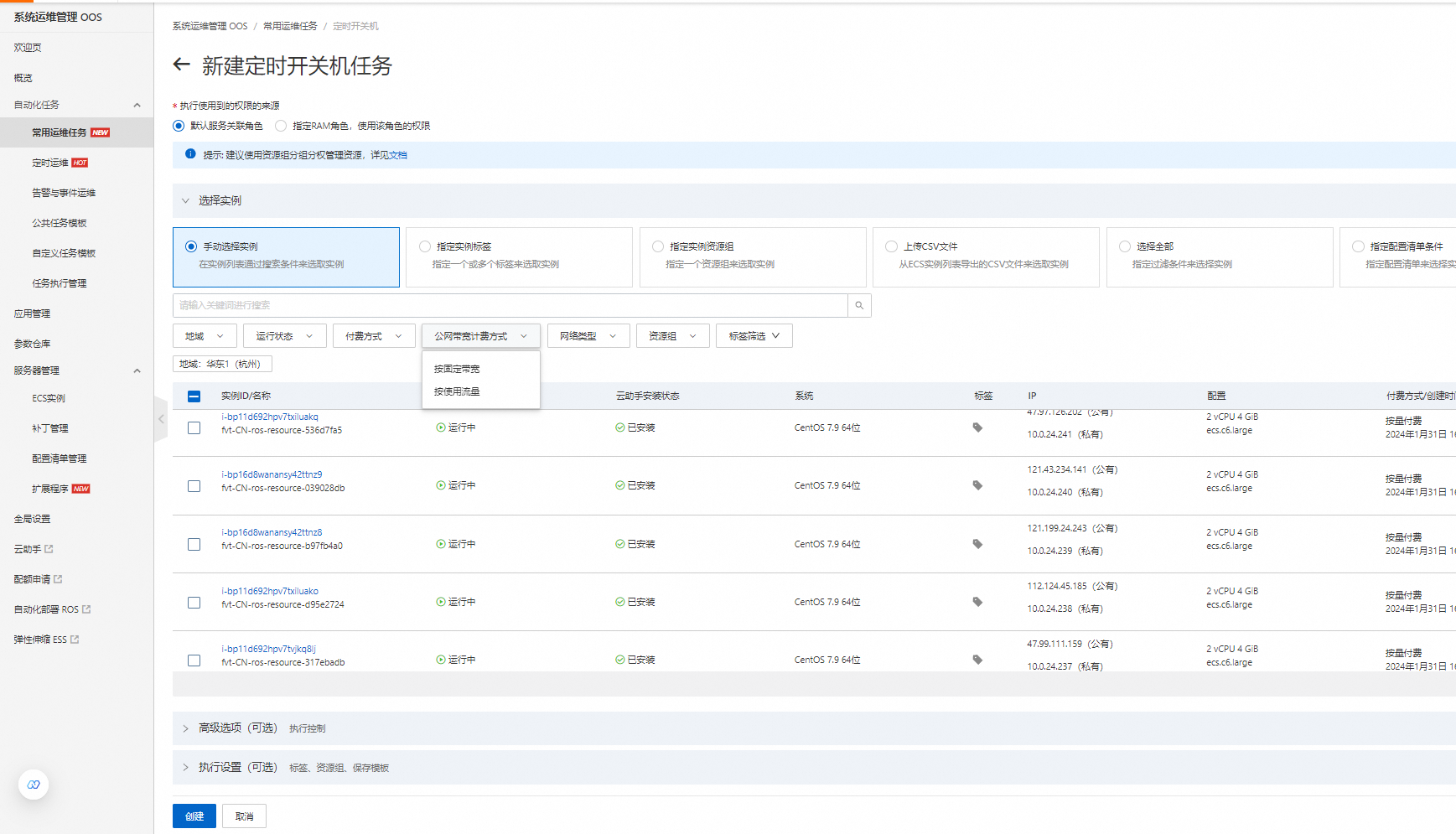Open the 网络类型 filter dropdown

(588, 336)
